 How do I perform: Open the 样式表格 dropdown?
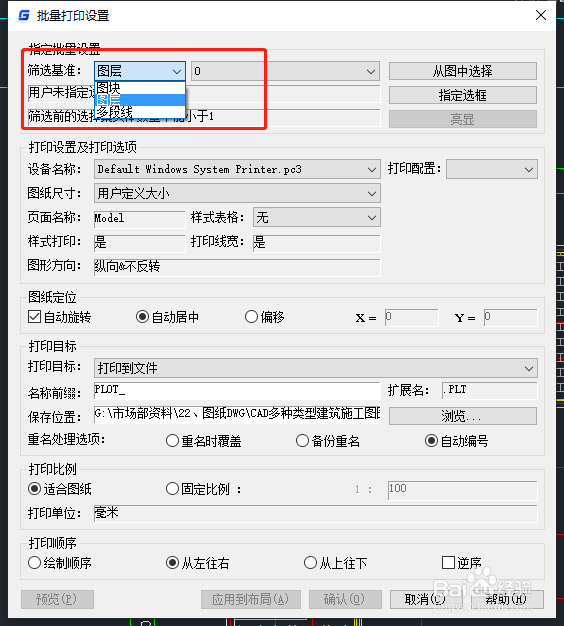(x=317, y=218)
